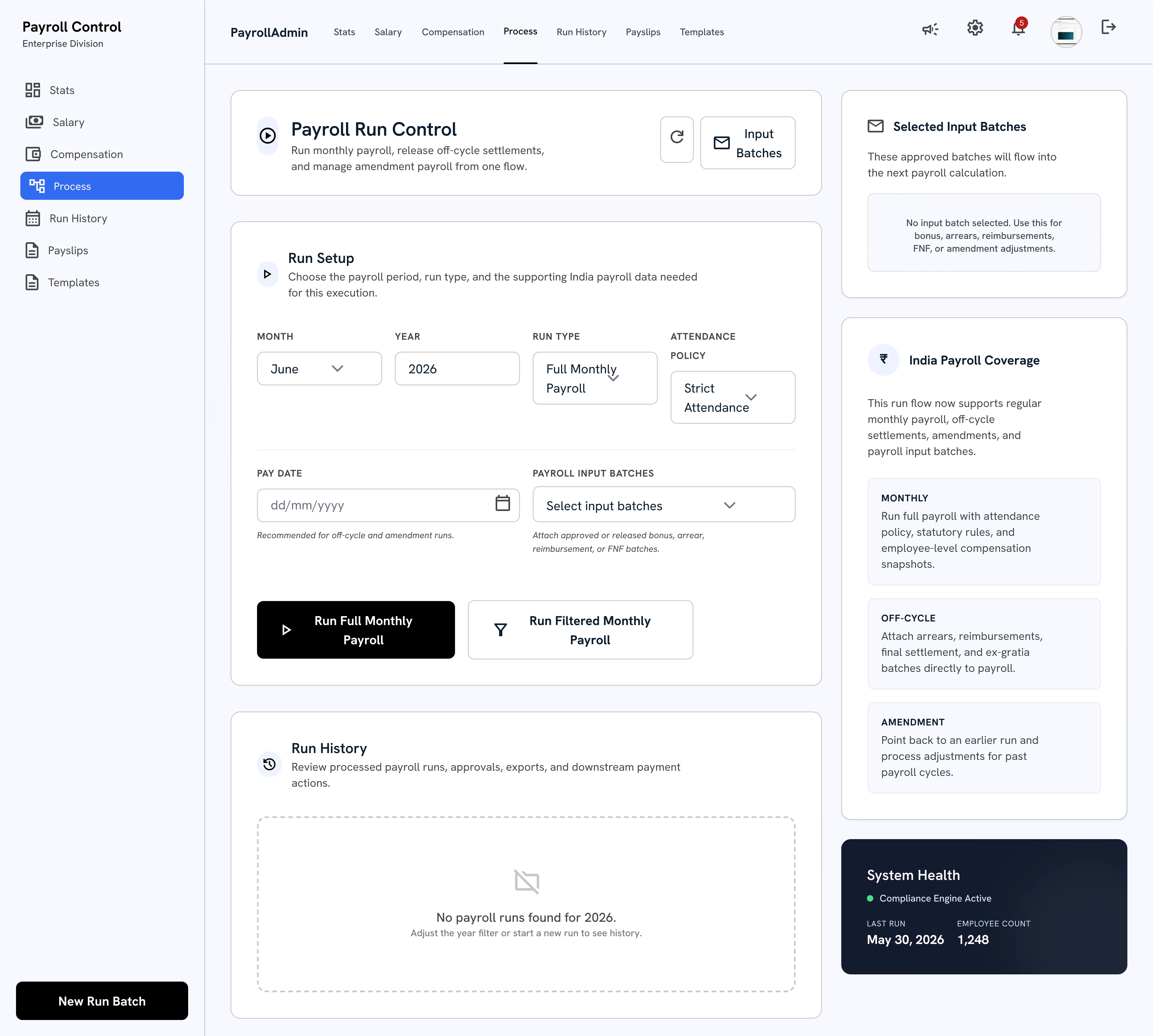Click the Run History calendar icon in sidebar
Image resolution: width=1153 pixels, height=1036 pixels.
point(33,219)
